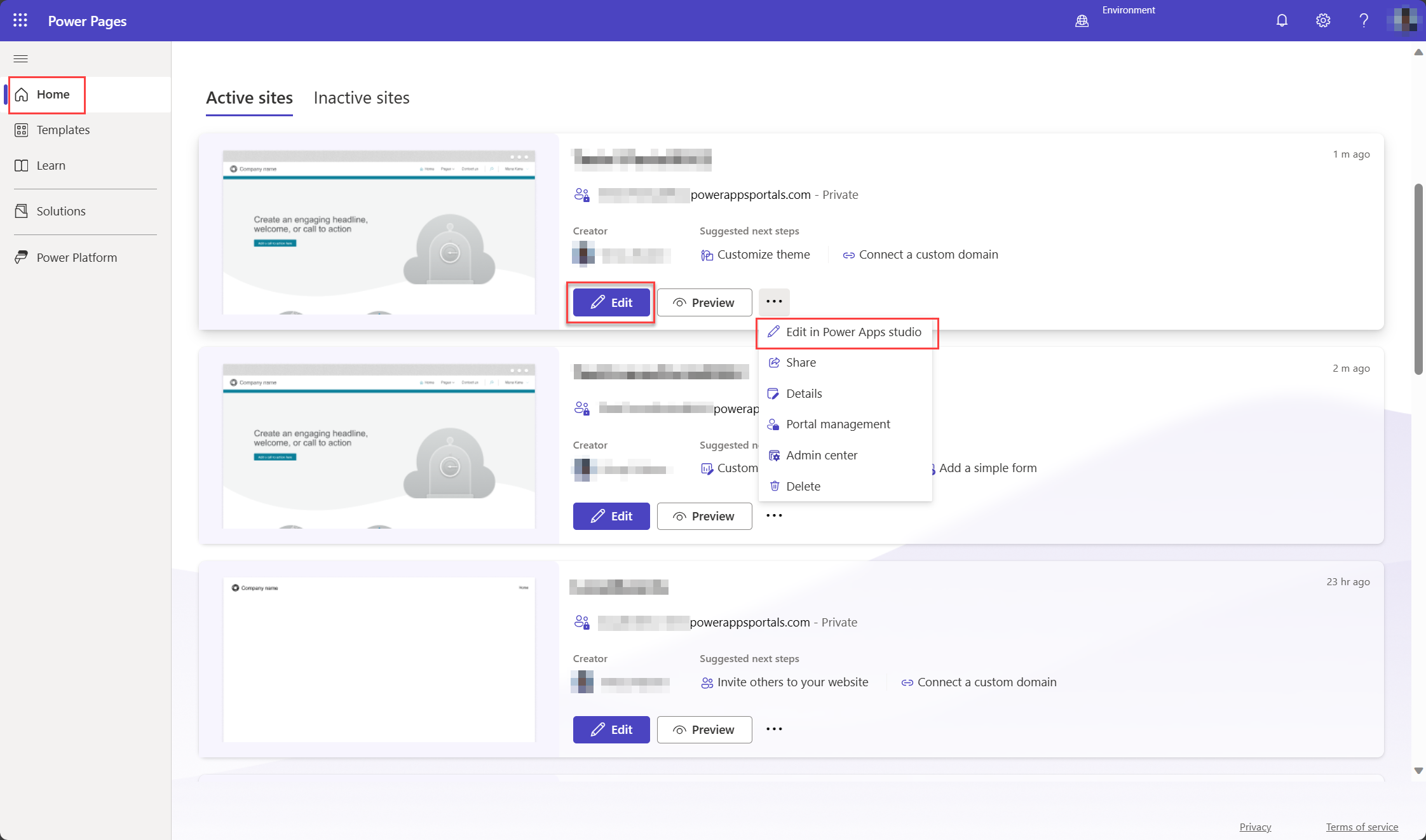Click the Details option in context menu
This screenshot has height=840, width=1426.
804,393
